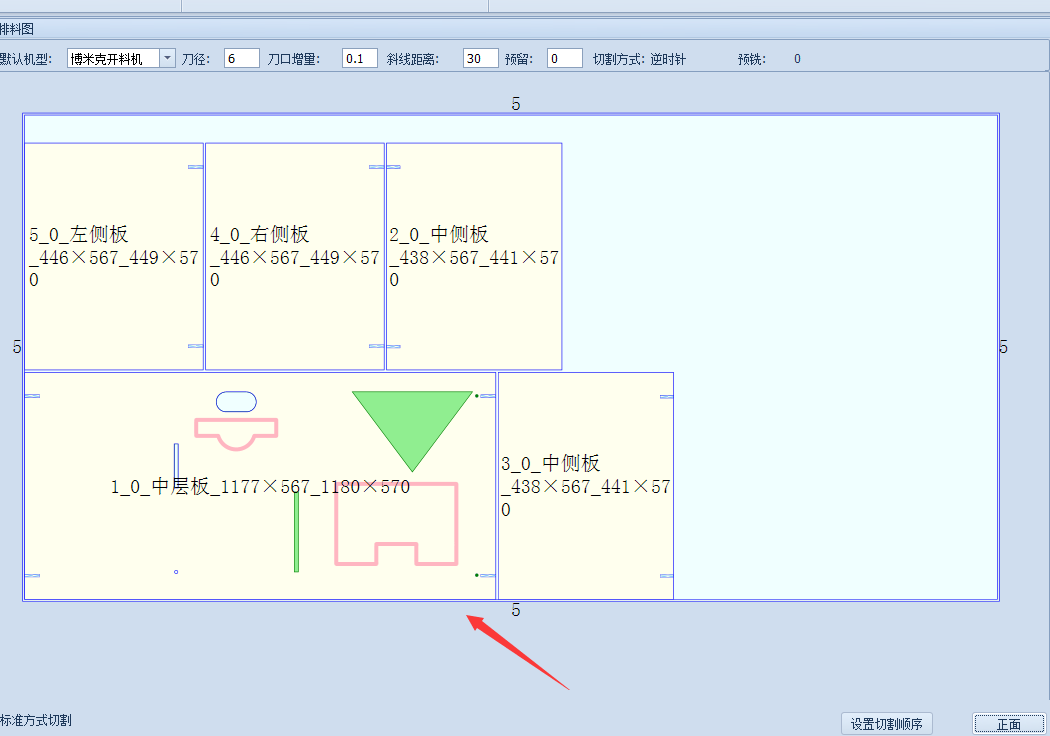Viewport: 1050px width, 736px height.
Task: Click the 设置切割顺序 button
Action: click(886, 723)
